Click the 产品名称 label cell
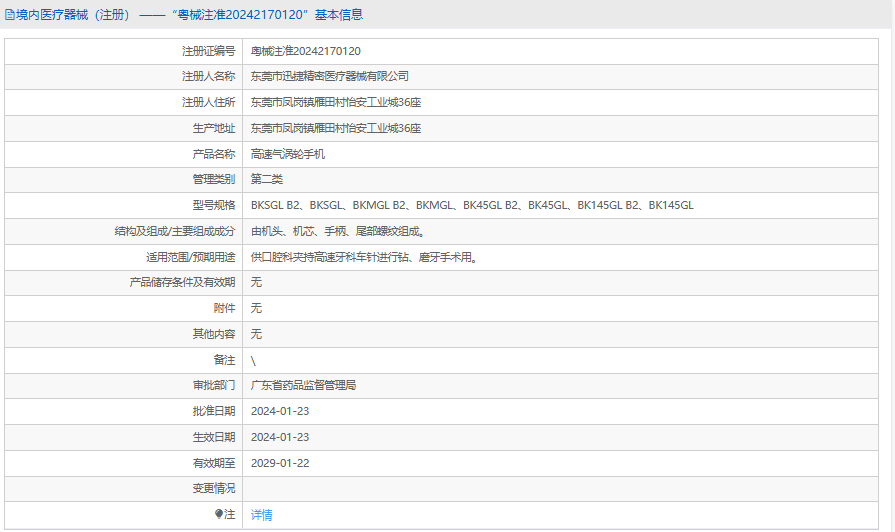895x532 pixels. point(124,154)
